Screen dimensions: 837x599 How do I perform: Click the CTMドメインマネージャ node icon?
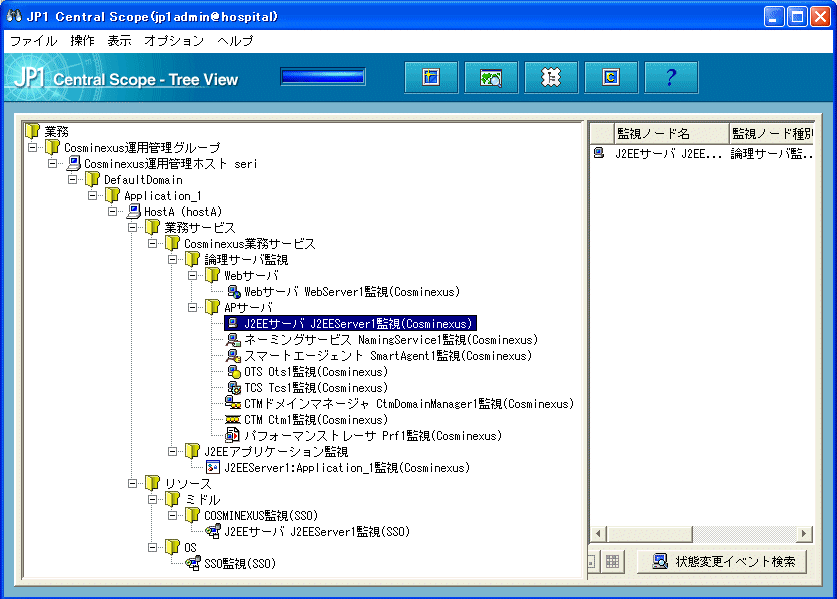click(233, 403)
